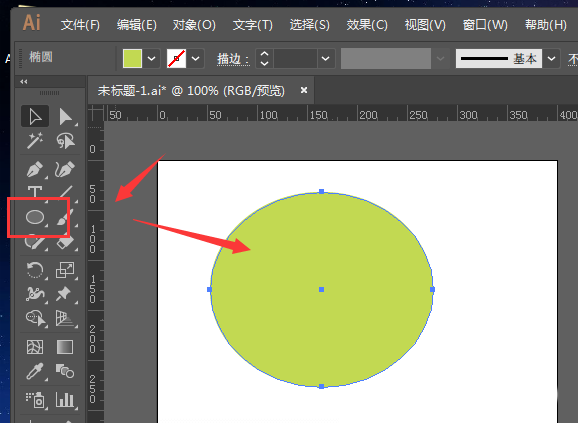Open the 效果(C) menu
The image size is (578, 423).
coord(367,25)
